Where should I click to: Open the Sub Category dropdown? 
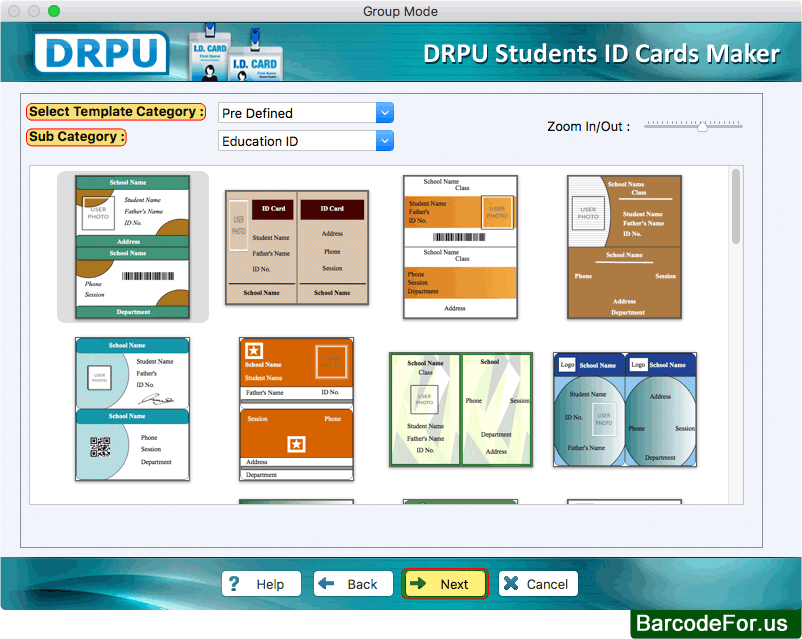pyautogui.click(x=305, y=141)
